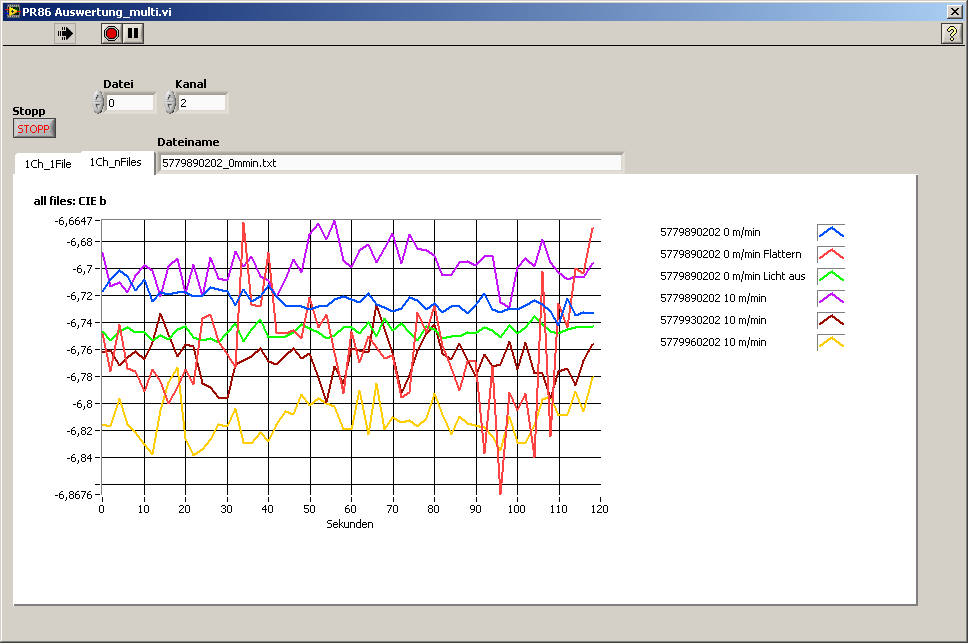
Task: Adjust the Kanal increment/decrement stepper
Action: point(170,102)
